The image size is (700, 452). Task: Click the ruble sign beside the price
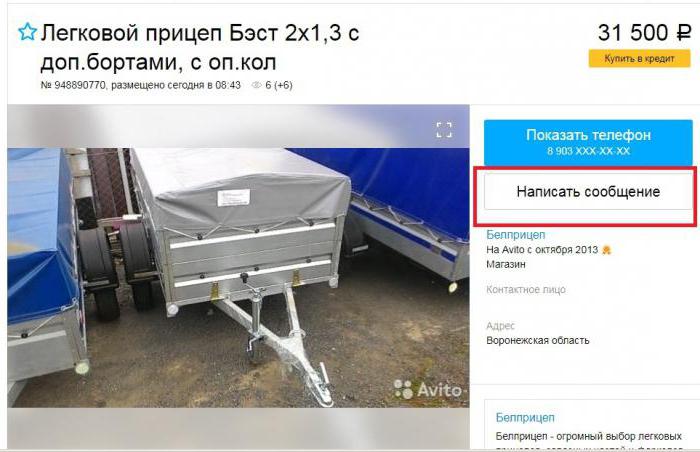click(683, 33)
